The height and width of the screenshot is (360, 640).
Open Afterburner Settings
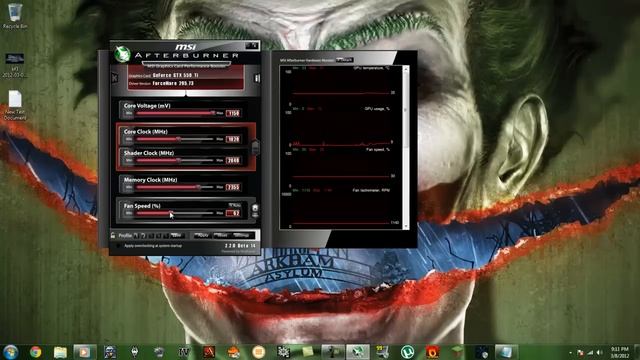242,236
